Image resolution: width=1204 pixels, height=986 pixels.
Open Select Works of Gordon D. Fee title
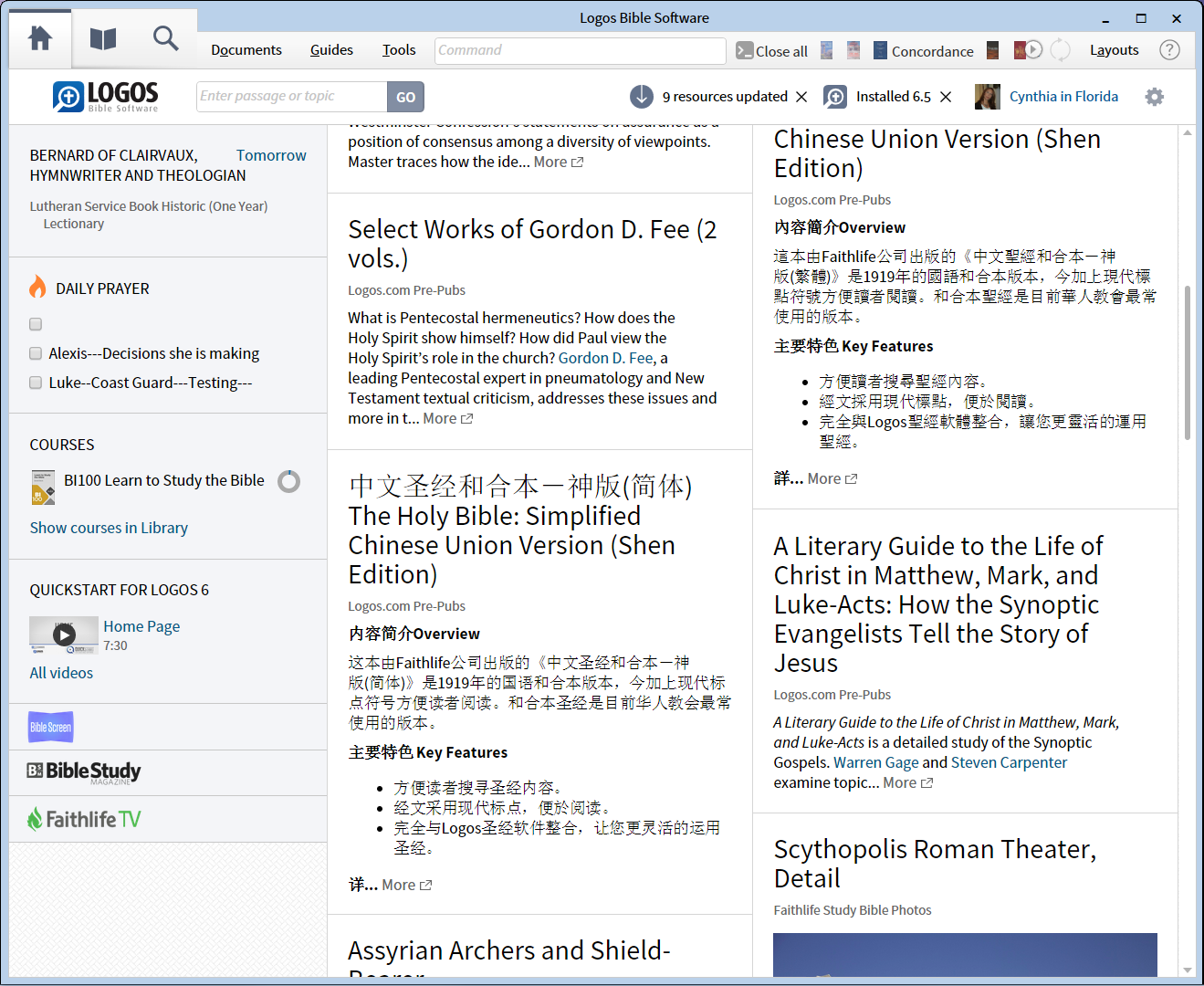click(x=532, y=244)
